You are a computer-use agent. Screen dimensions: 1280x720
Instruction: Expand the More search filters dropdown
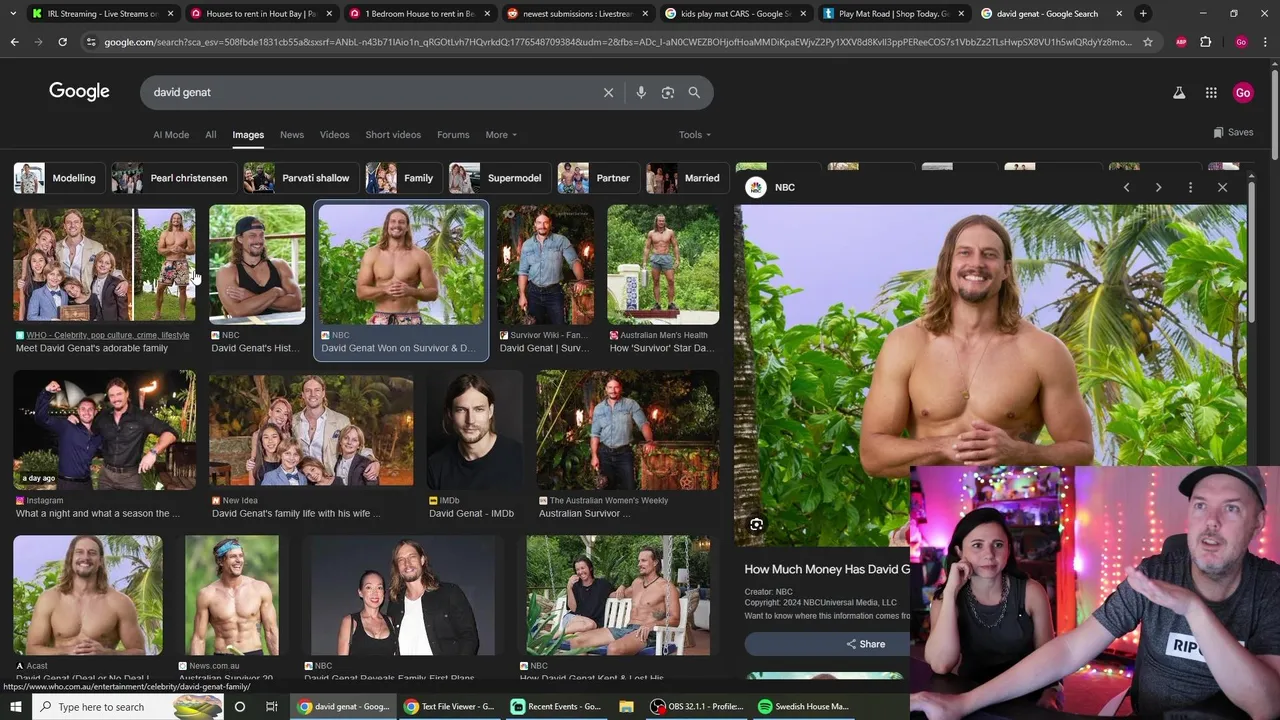(x=501, y=135)
